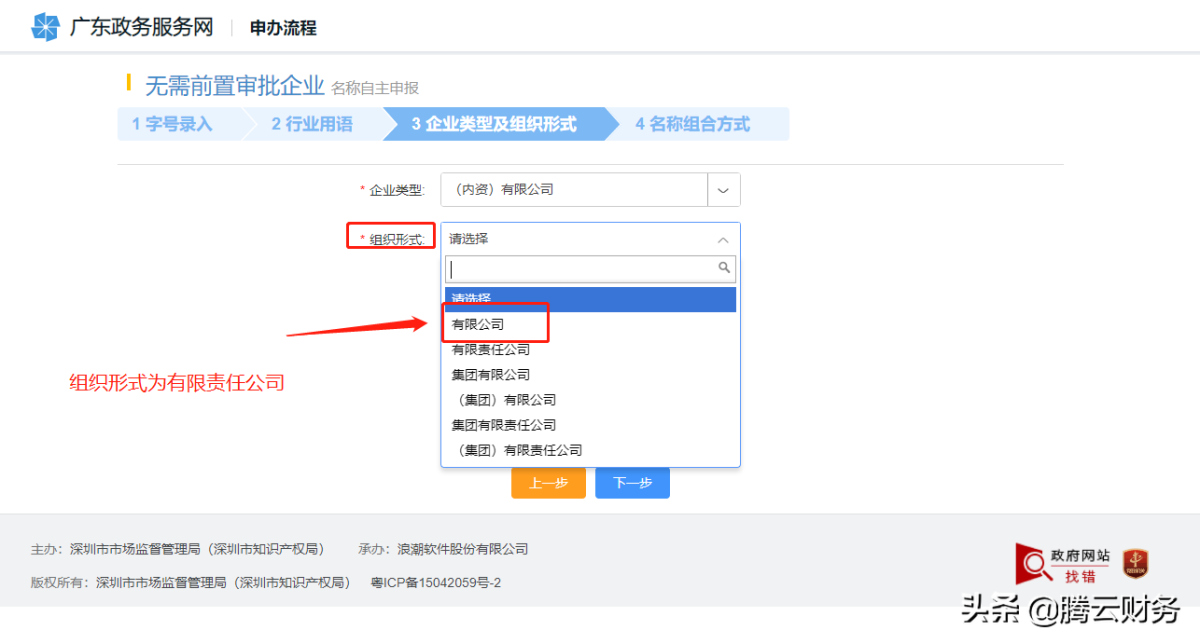Select highlighted 请选择 placeholder option
The image size is (1200, 644).
590,299
